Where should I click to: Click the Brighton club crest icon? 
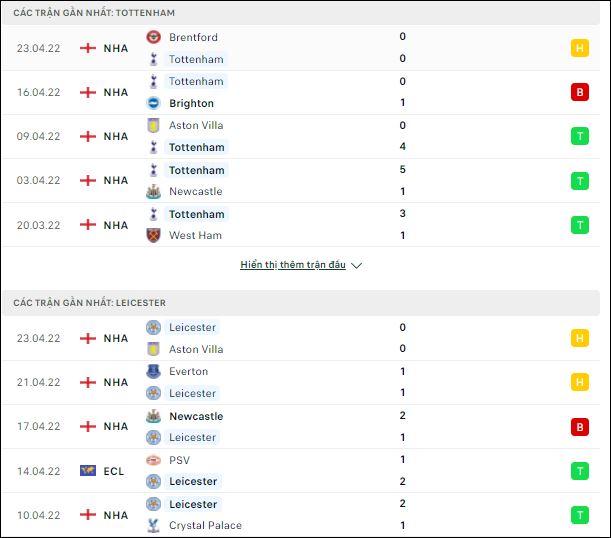[x=153, y=103]
